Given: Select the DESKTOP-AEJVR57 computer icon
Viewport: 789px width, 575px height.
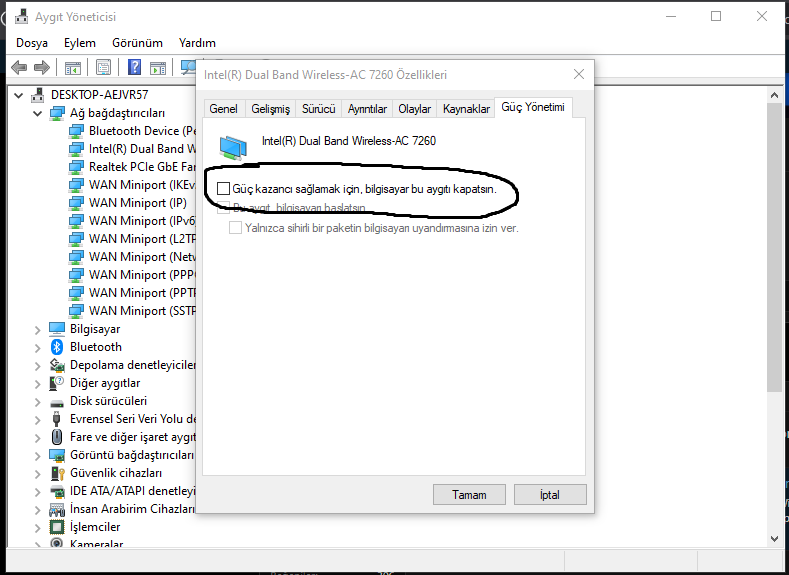Looking at the screenshot, I should click(x=37, y=95).
